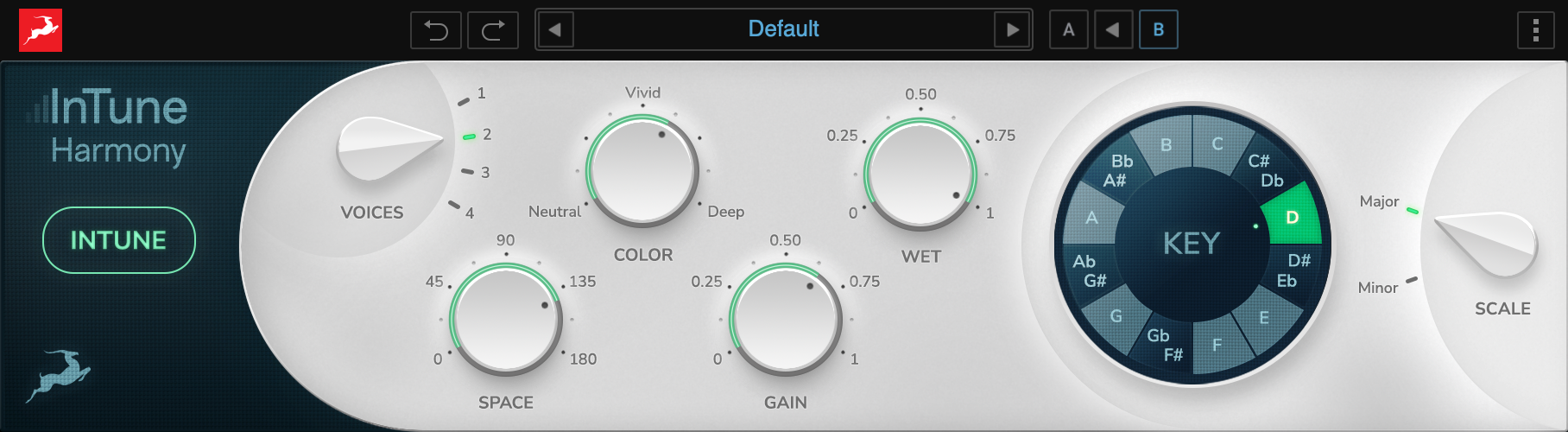The image size is (1568, 432).
Task: Go to the next preset arrow
Action: 1013,30
